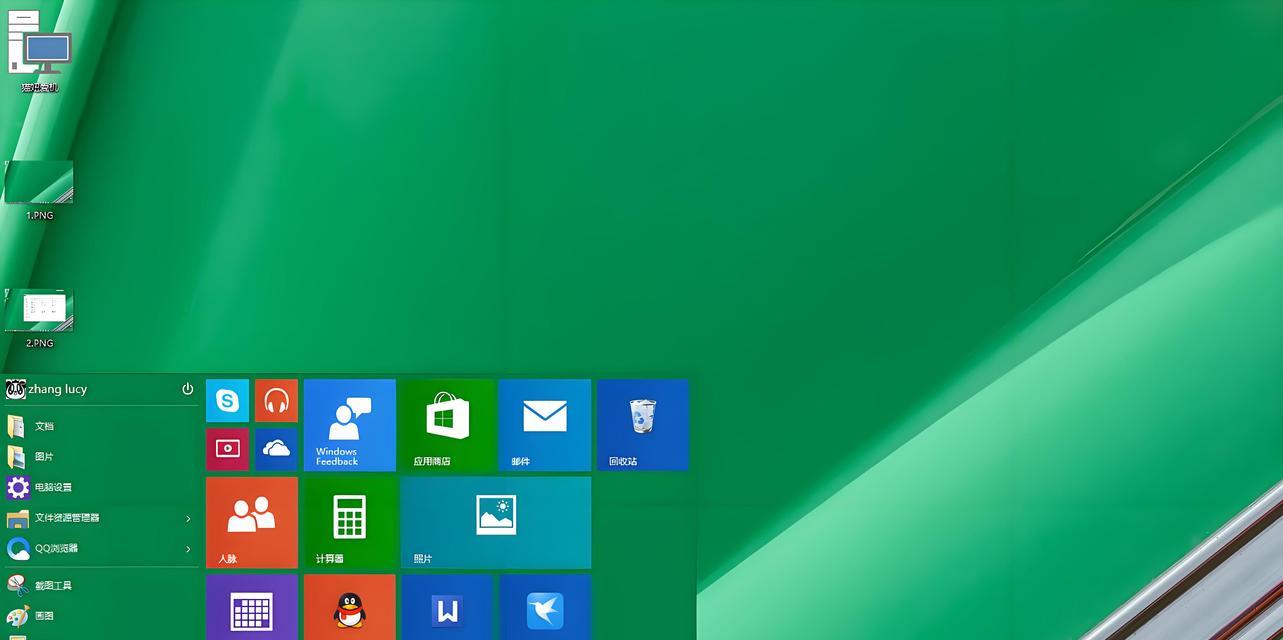Click the power button in Start menu
1283x640 pixels.
click(x=187, y=389)
